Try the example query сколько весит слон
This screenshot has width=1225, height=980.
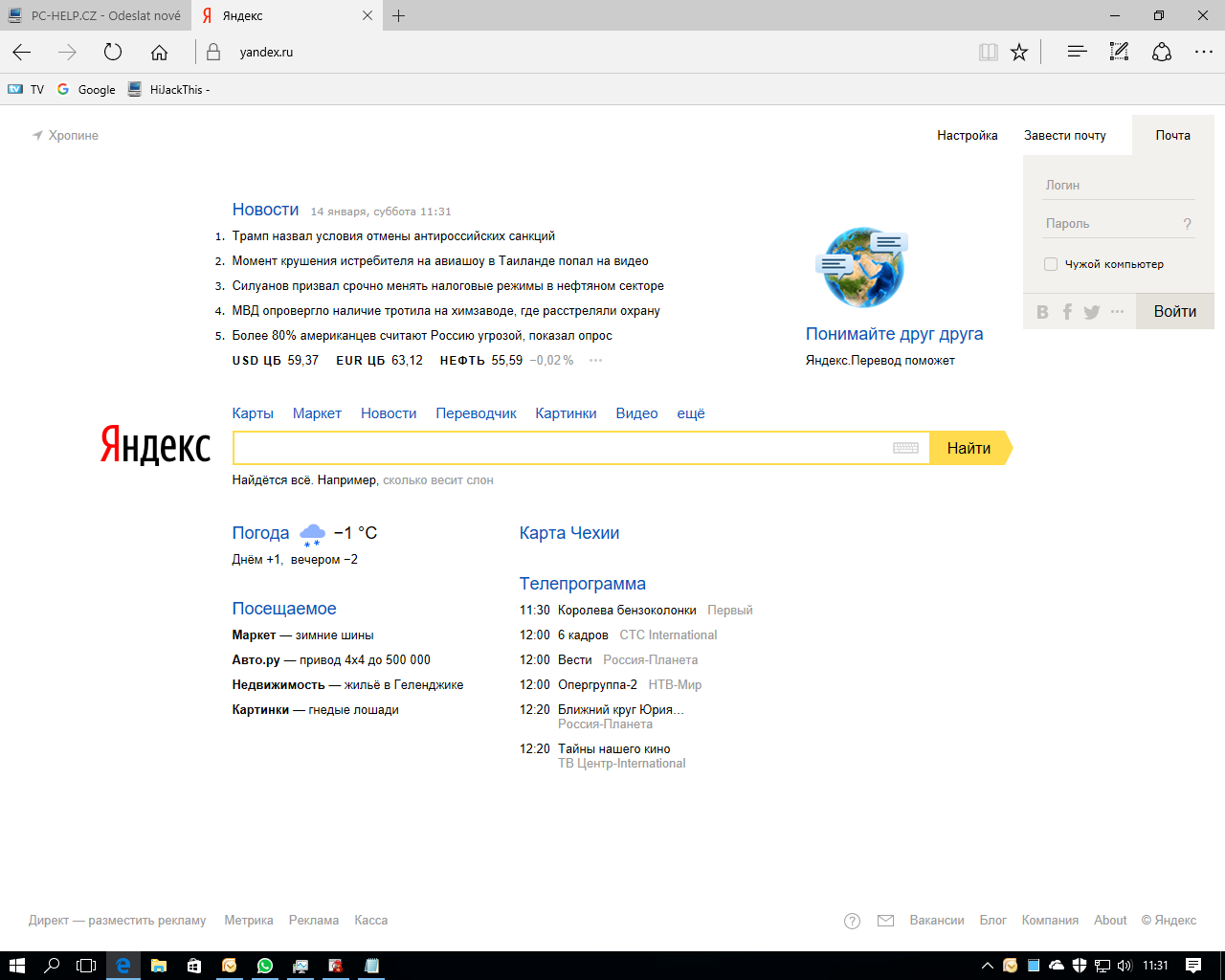[x=438, y=480]
